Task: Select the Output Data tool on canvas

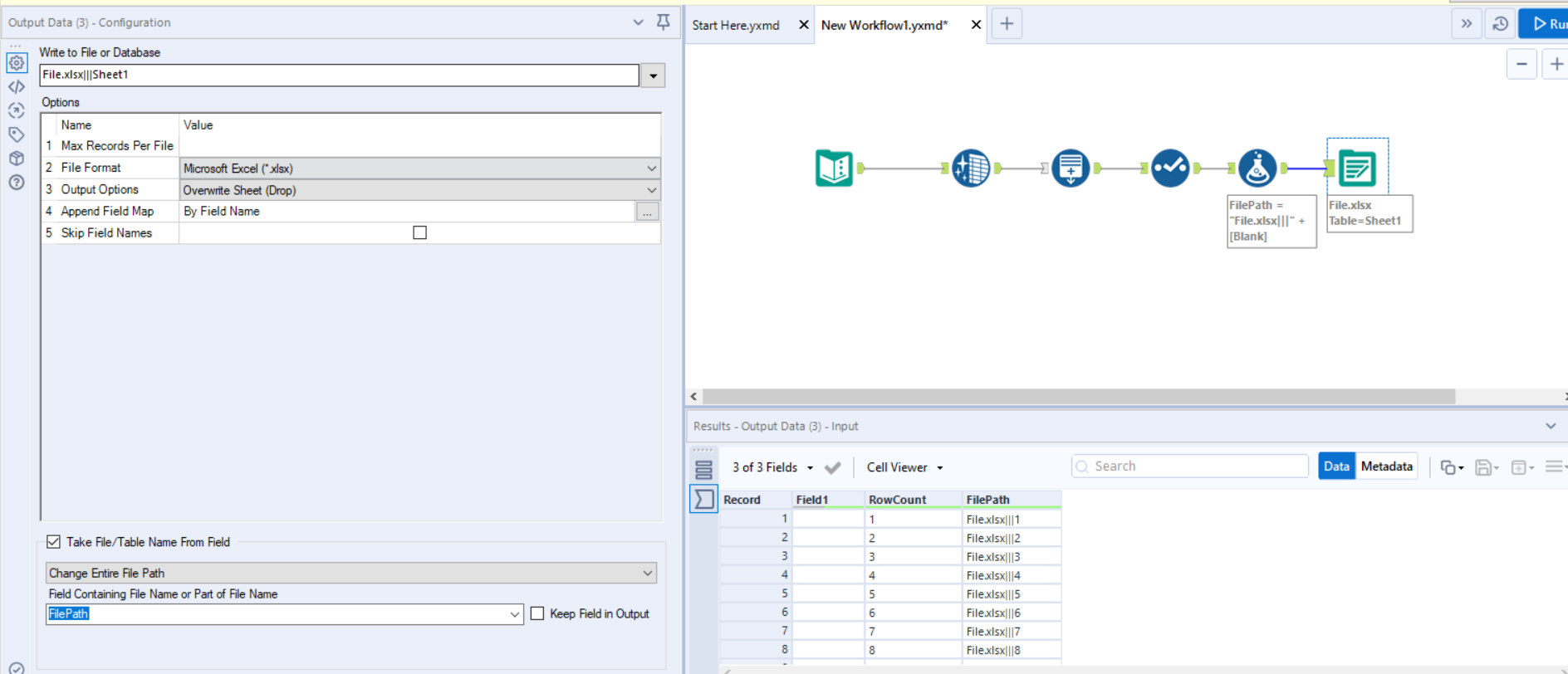Action: click(1357, 168)
